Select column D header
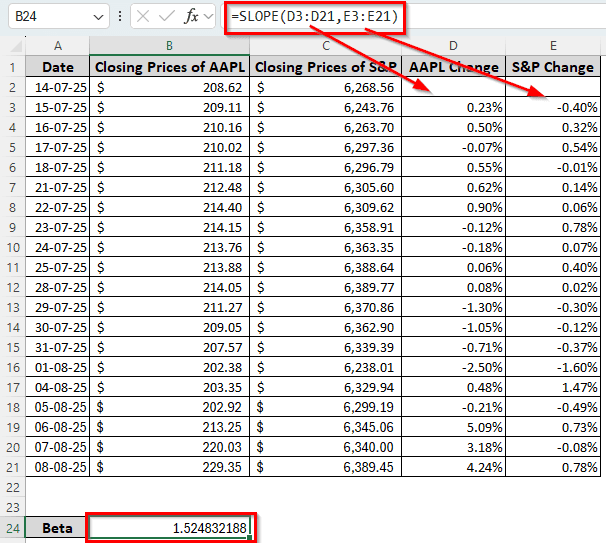The width and height of the screenshot is (606, 543). [x=454, y=46]
